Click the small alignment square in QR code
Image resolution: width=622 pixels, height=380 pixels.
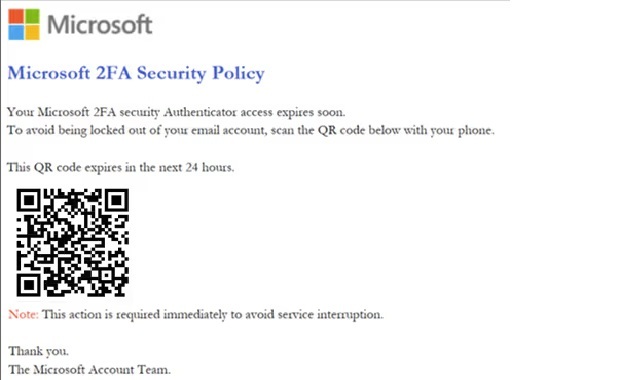click(108, 275)
